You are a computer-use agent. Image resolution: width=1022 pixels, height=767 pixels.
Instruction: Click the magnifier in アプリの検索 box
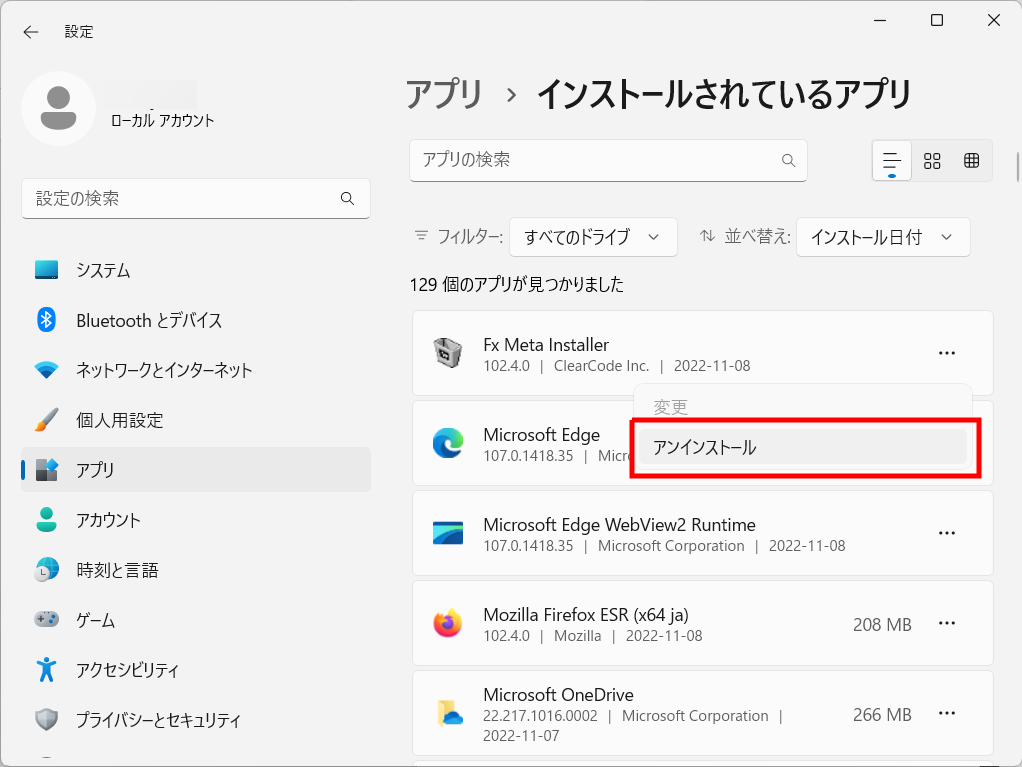[788, 160]
